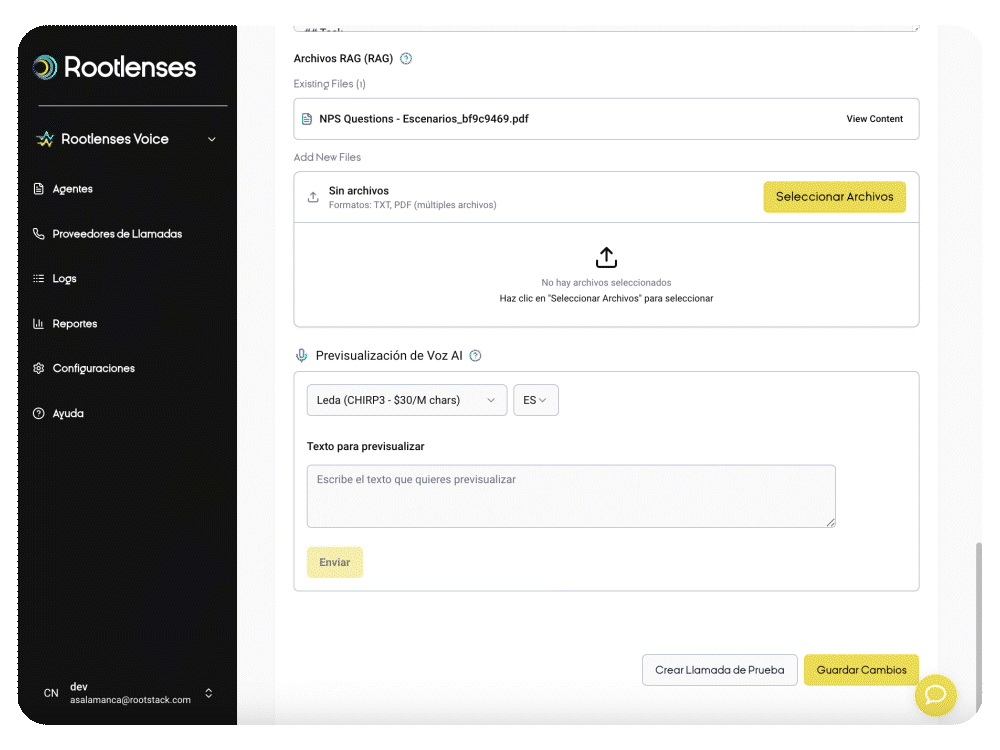Click the PDF document icon for NPS Questions
The height and width of the screenshot is (750, 1000).
pyautogui.click(x=307, y=119)
